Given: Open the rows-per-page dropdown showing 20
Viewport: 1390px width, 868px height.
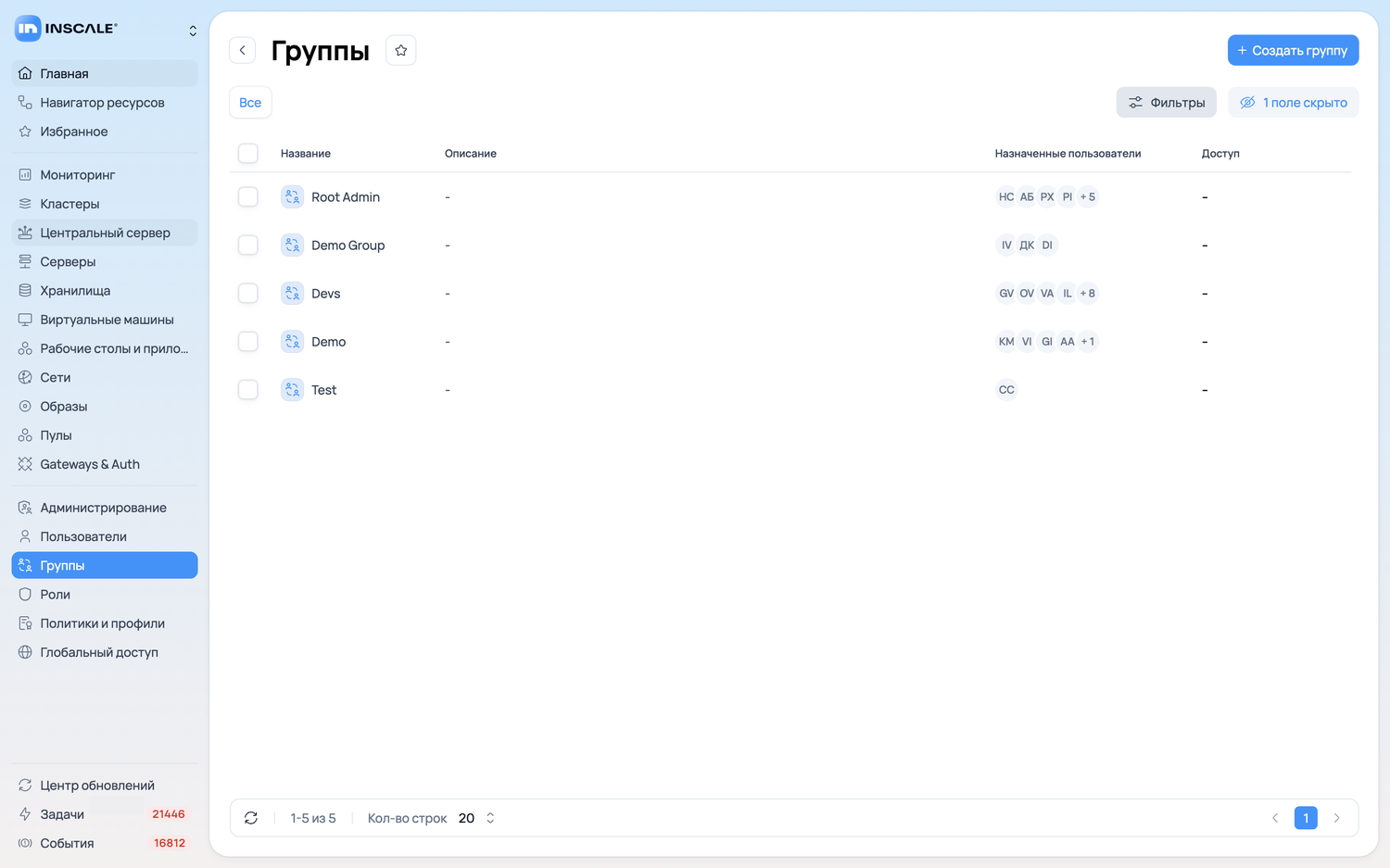Looking at the screenshot, I should [477, 818].
